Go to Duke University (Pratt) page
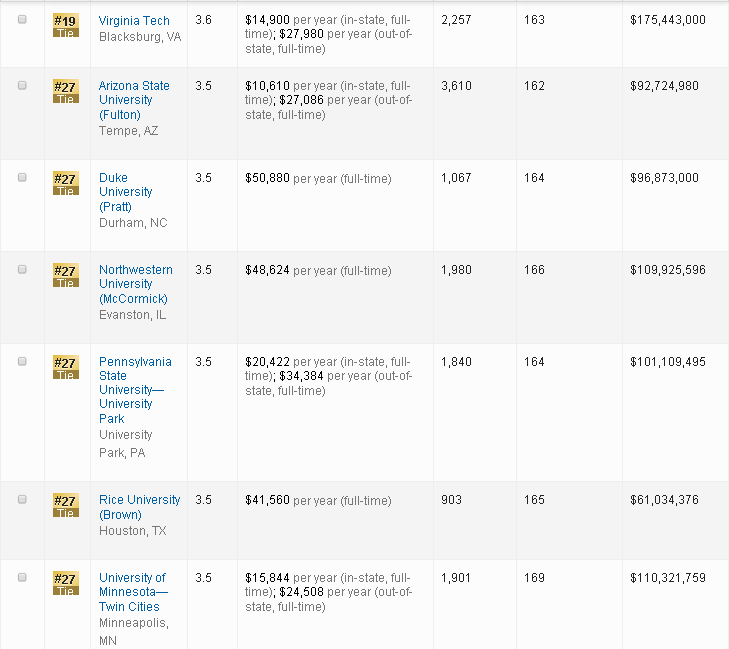The height and width of the screenshot is (649, 729). coord(125,192)
